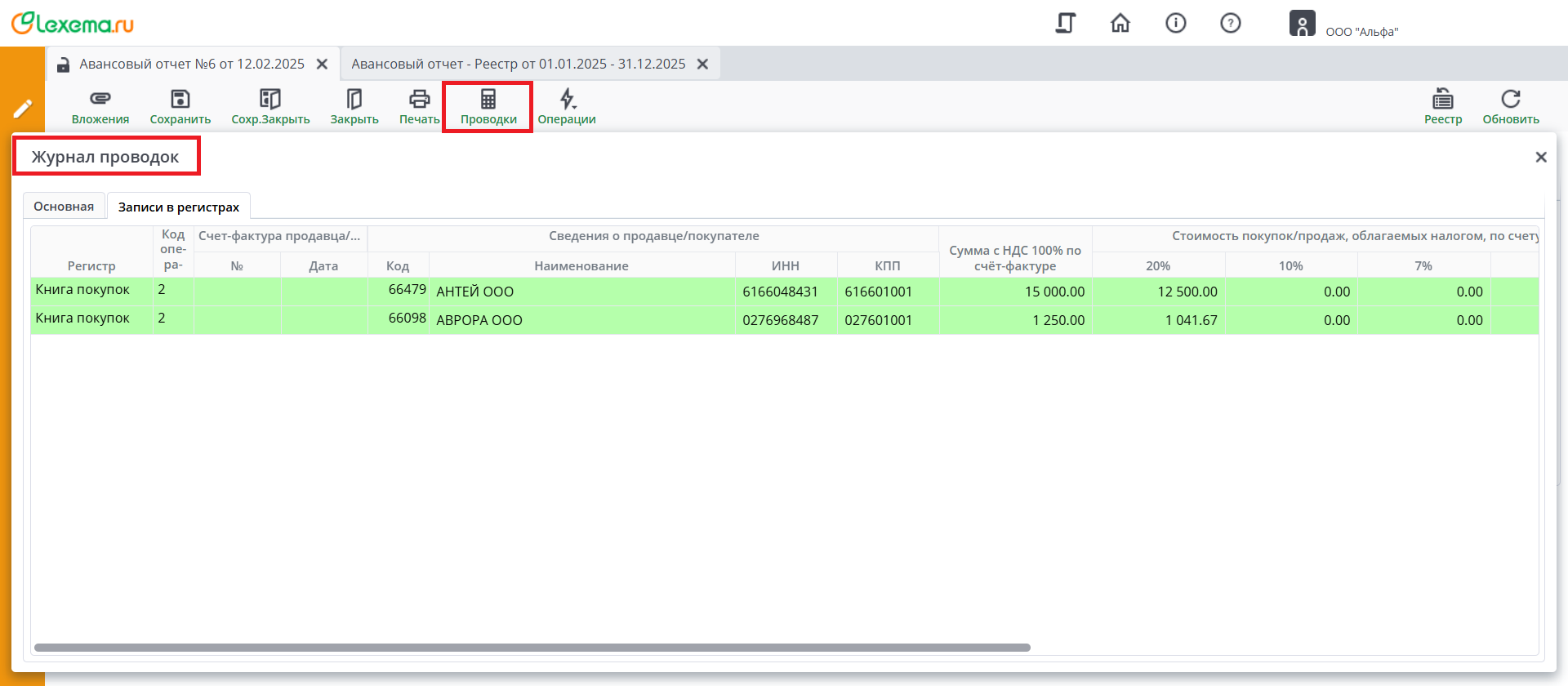
Task: Open Проводки calculator icon
Action: [x=488, y=100]
